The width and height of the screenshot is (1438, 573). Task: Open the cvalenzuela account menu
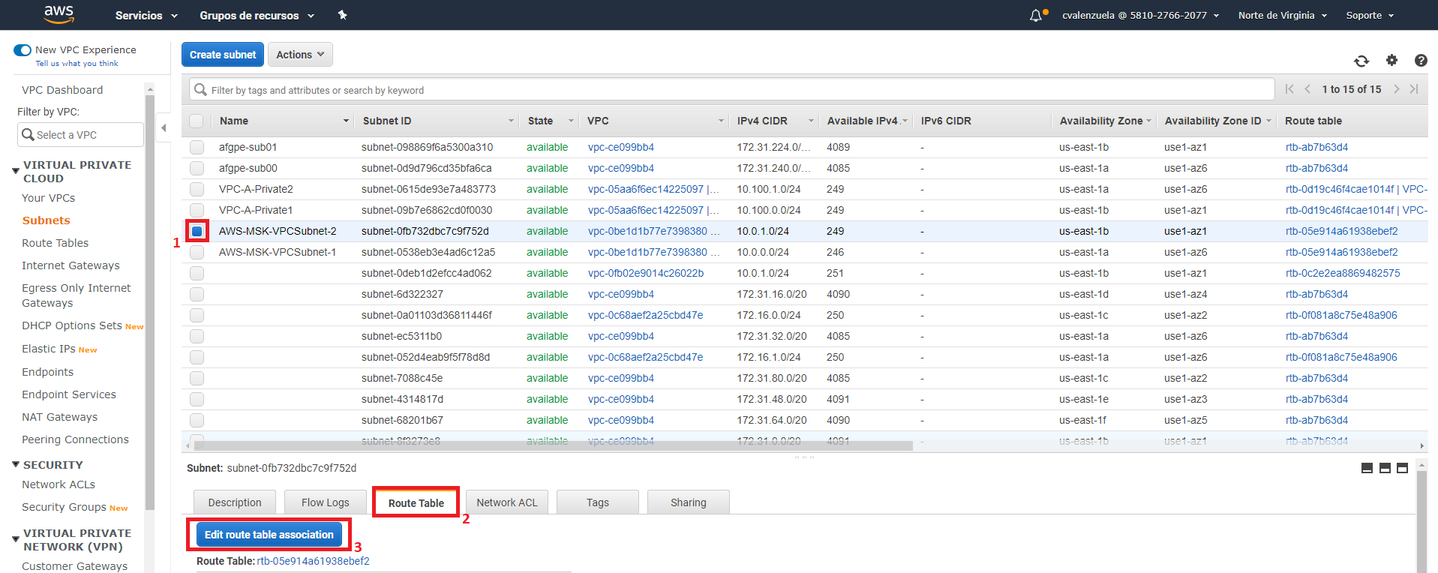(1141, 16)
